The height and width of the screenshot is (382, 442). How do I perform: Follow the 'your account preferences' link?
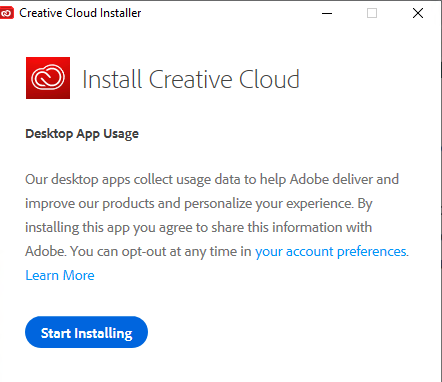[x=331, y=252]
